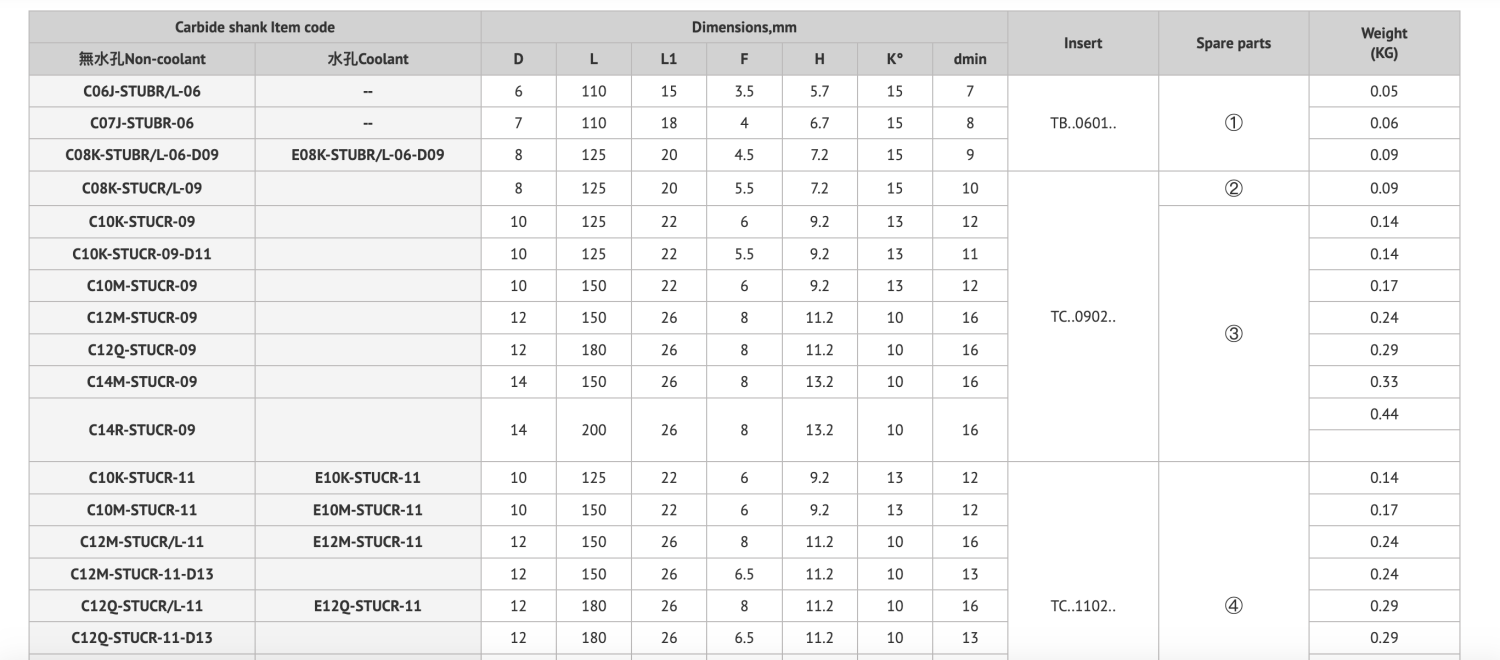Click the TC..1102.. insert cell
The image size is (1500, 660).
pos(1083,606)
